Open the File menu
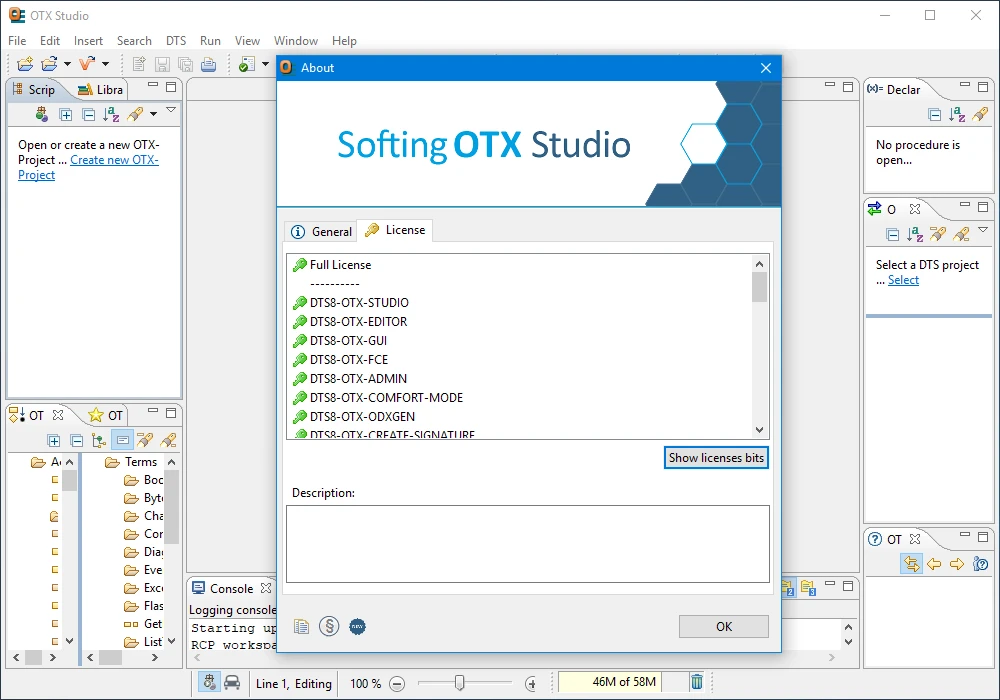This screenshot has height=700, width=1000. pyautogui.click(x=17, y=41)
